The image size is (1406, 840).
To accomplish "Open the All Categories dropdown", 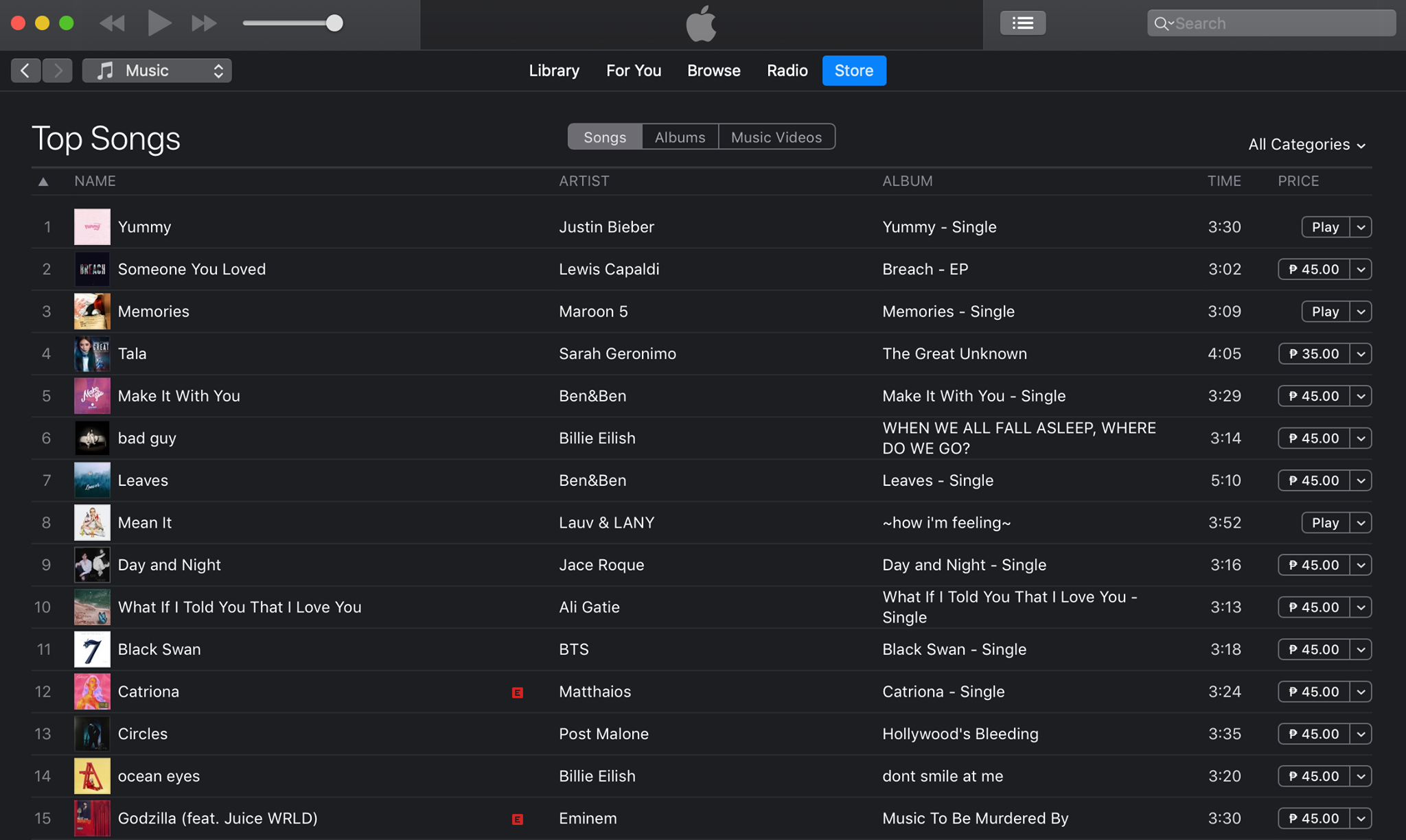I will [1306, 145].
